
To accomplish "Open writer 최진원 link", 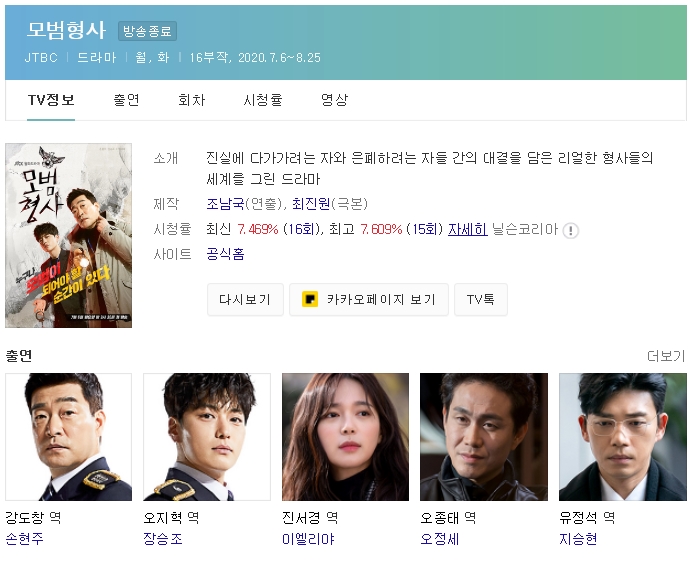I will point(311,203).
